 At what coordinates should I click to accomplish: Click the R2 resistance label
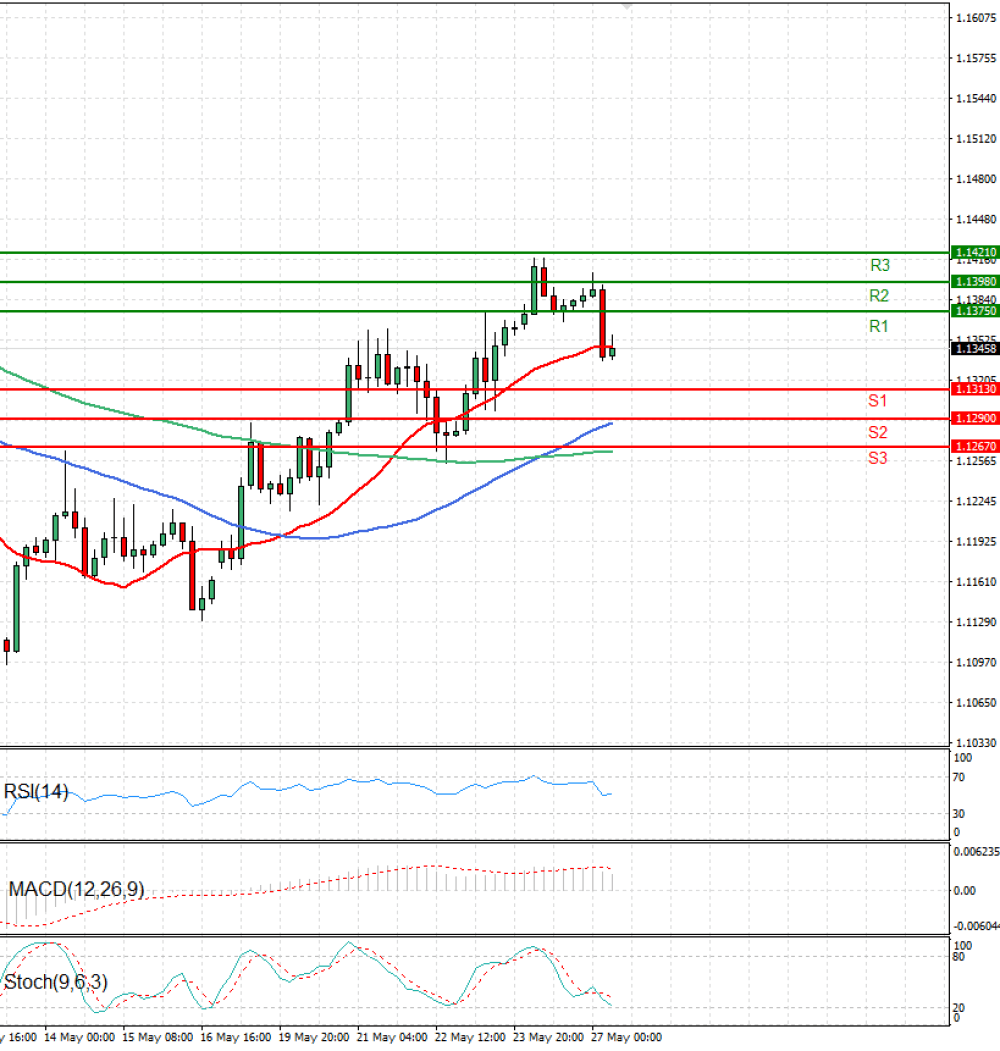[879, 296]
